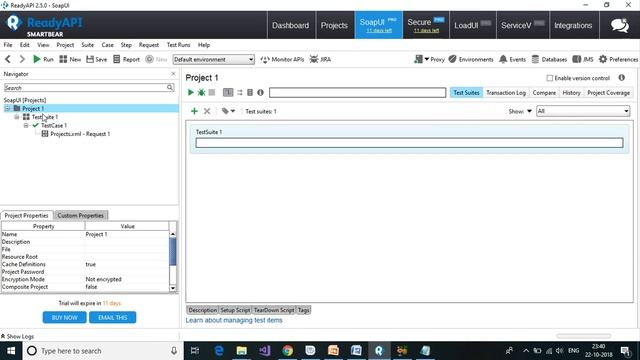This screenshot has height=360, width=640.
Task: Close the Navigator panel
Action: pyautogui.click(x=173, y=74)
